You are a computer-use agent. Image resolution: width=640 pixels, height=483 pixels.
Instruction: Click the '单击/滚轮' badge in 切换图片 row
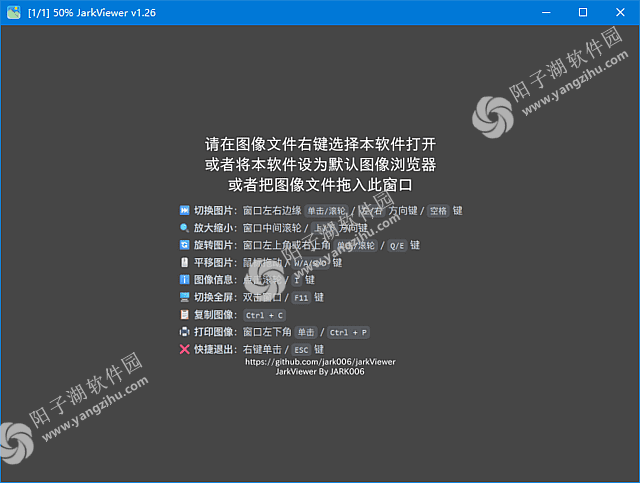pyautogui.click(x=327, y=211)
